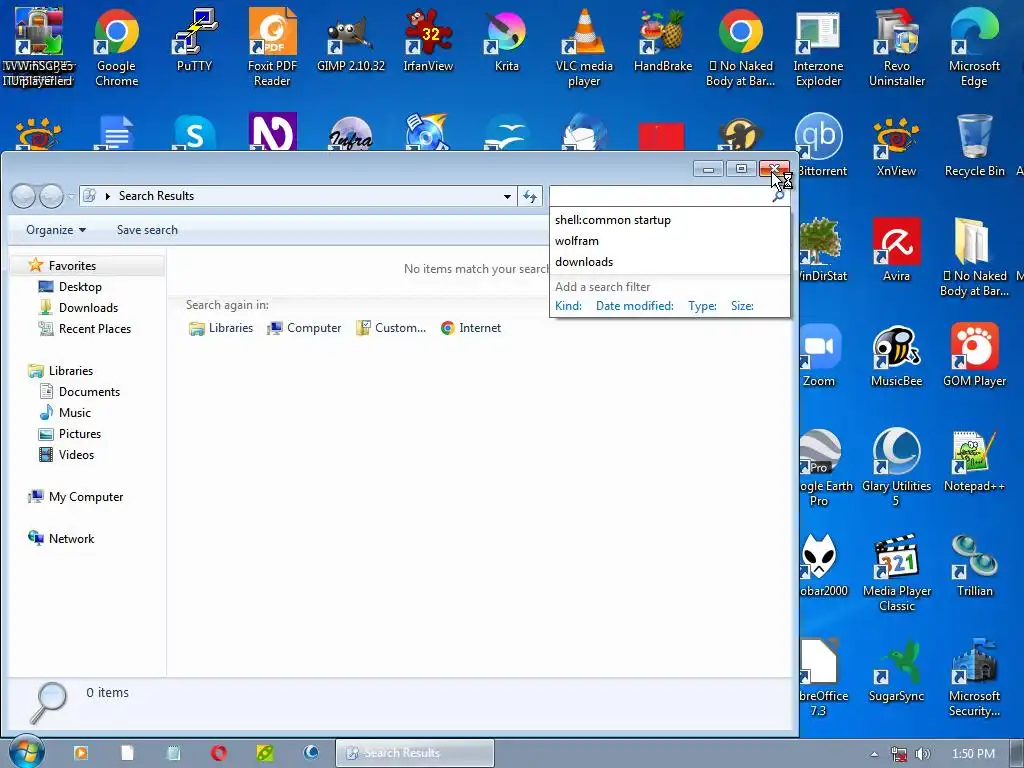1024x768 pixels.
Task: Open Media Player Classic shortcut
Action: [897, 573]
